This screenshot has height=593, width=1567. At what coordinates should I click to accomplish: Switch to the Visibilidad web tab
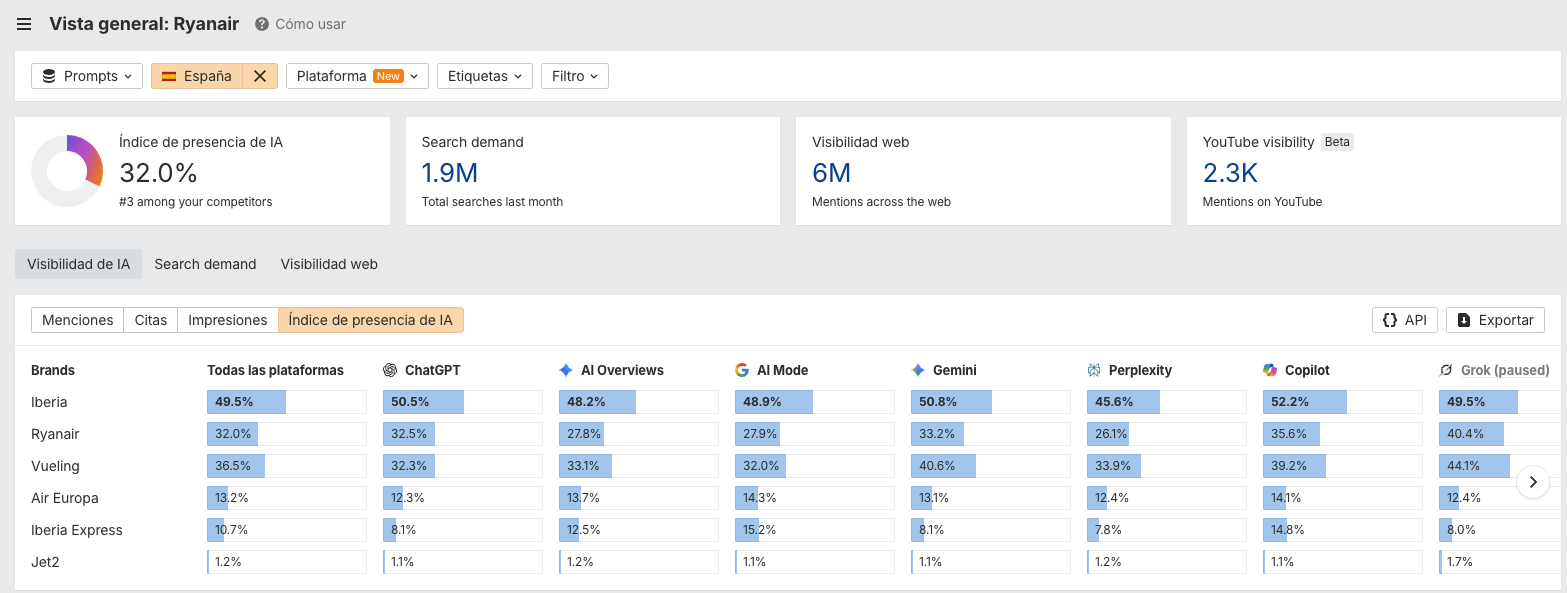tap(329, 264)
